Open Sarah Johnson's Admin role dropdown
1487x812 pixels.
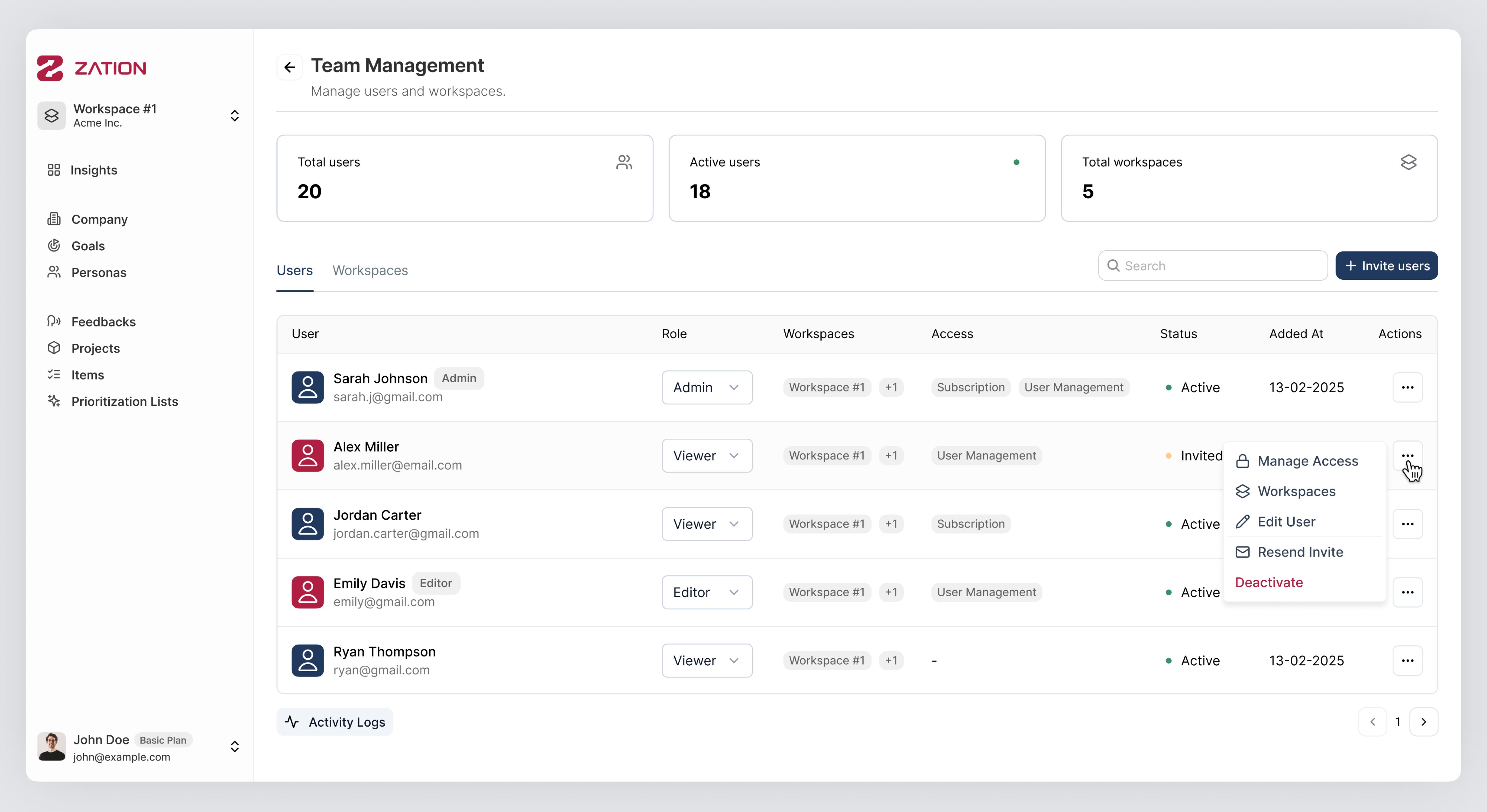[707, 387]
